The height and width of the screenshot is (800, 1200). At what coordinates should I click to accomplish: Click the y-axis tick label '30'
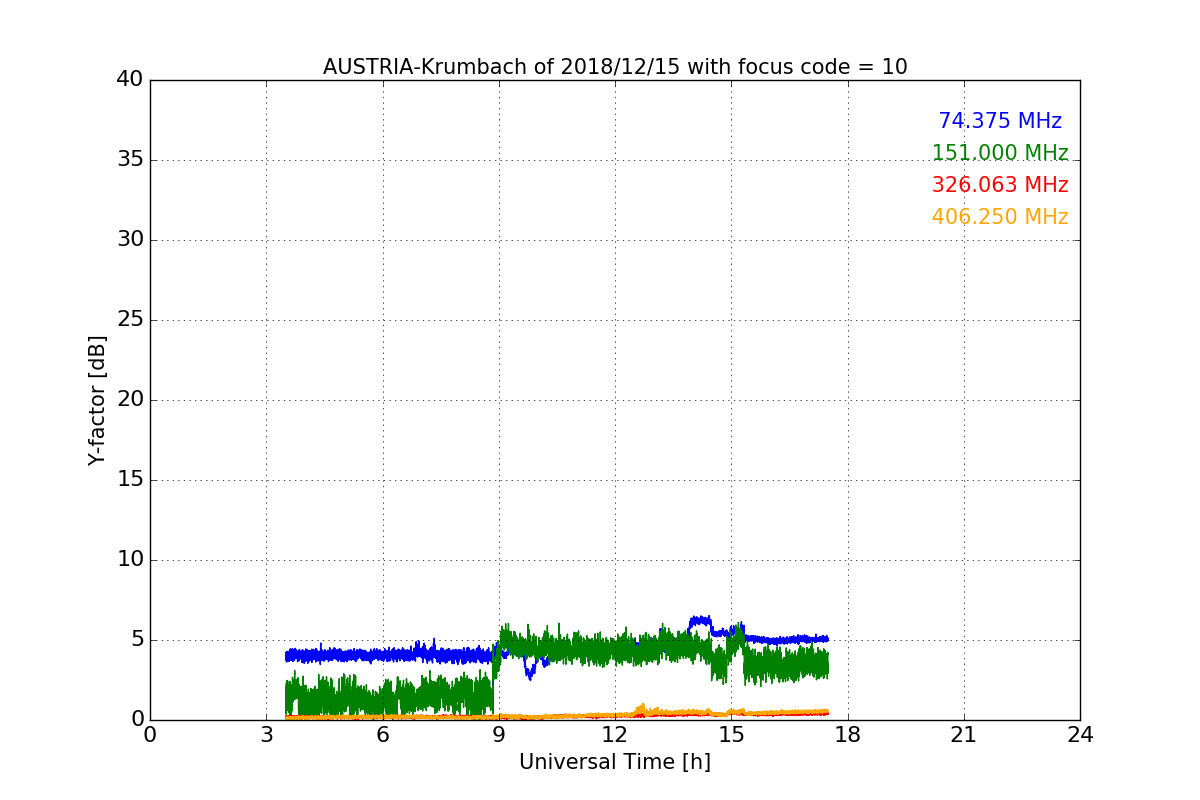130,240
